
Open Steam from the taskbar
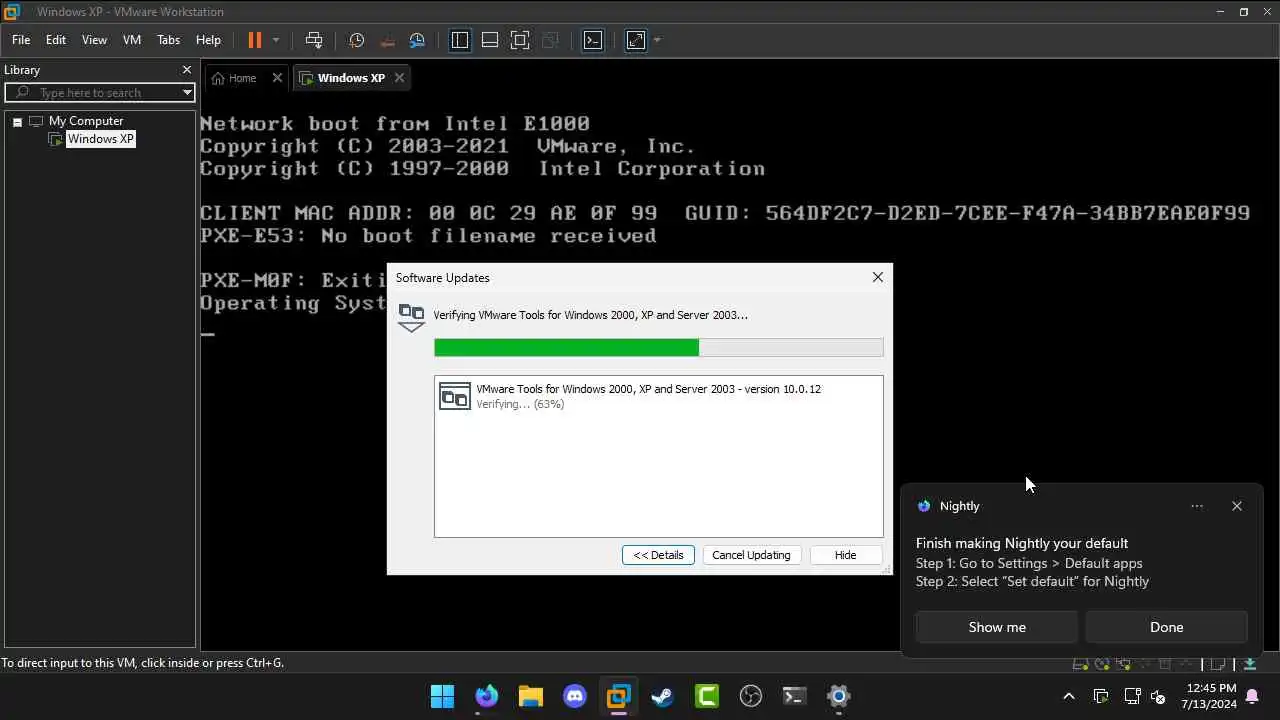[x=662, y=696]
